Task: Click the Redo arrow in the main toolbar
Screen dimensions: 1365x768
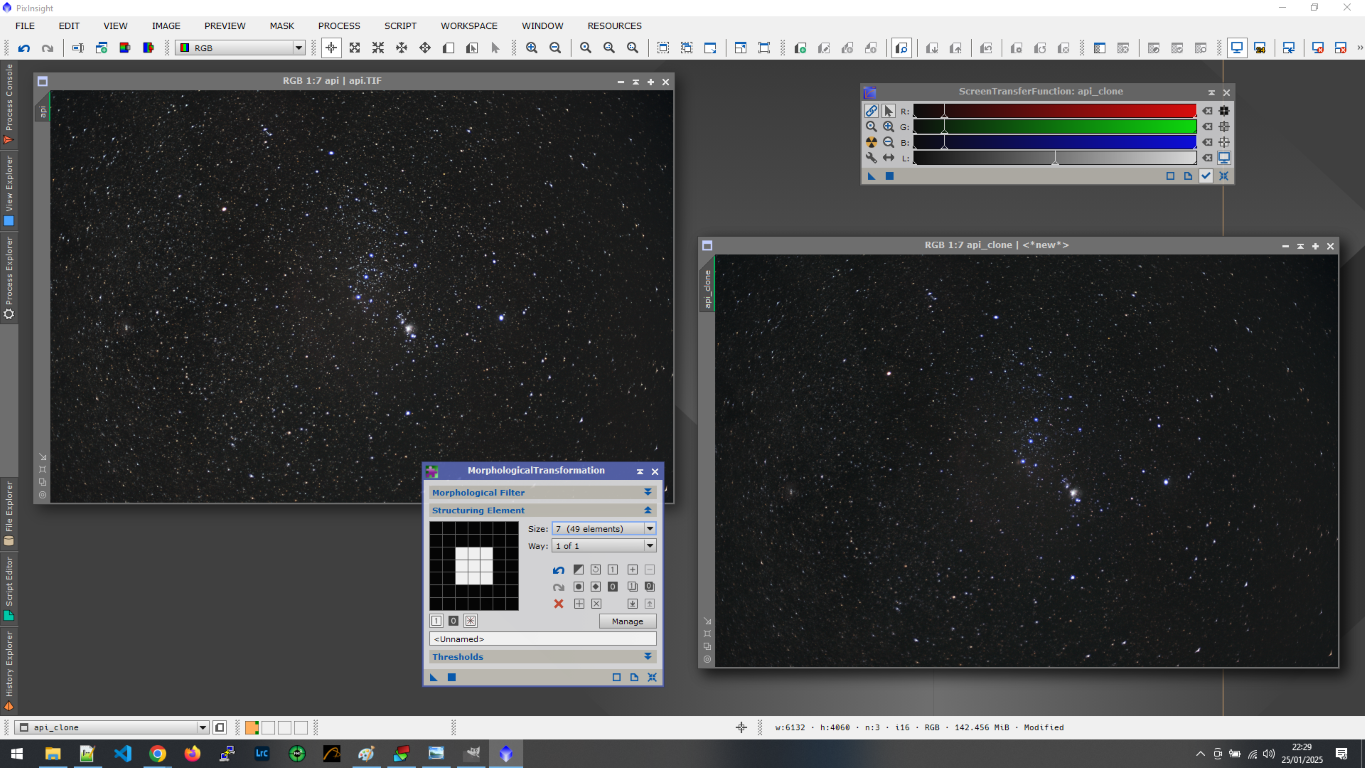Action: tap(47, 47)
